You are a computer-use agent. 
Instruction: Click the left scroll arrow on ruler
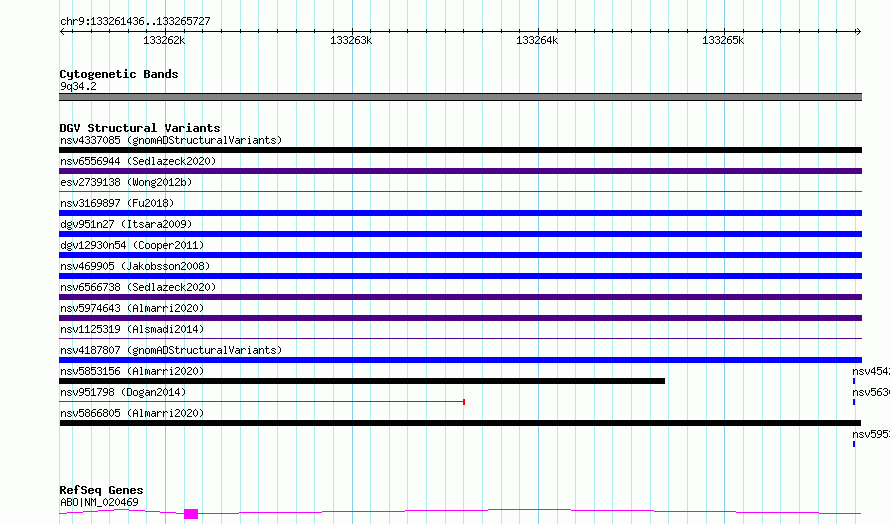[x=62, y=31]
